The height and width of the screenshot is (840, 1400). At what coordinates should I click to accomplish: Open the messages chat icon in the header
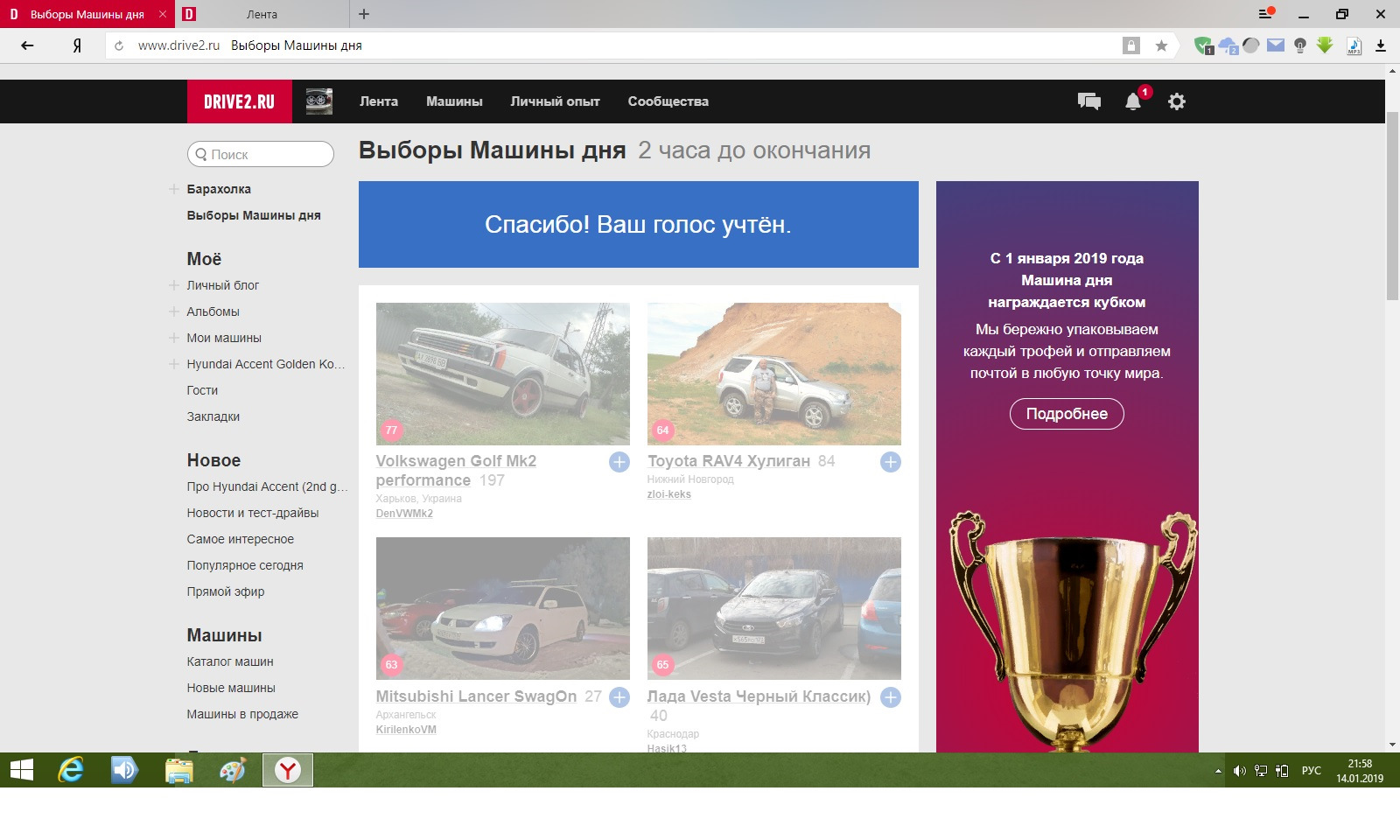coord(1089,101)
